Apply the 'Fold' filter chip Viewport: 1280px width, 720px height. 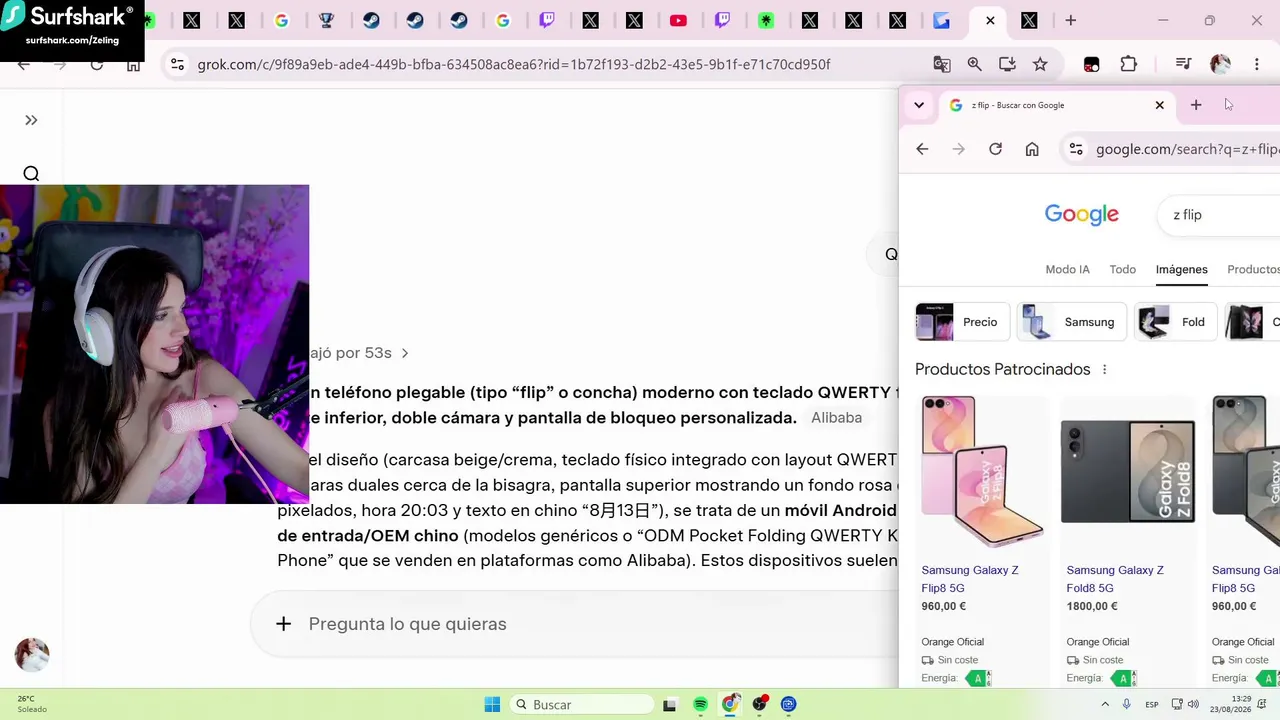click(x=1175, y=322)
